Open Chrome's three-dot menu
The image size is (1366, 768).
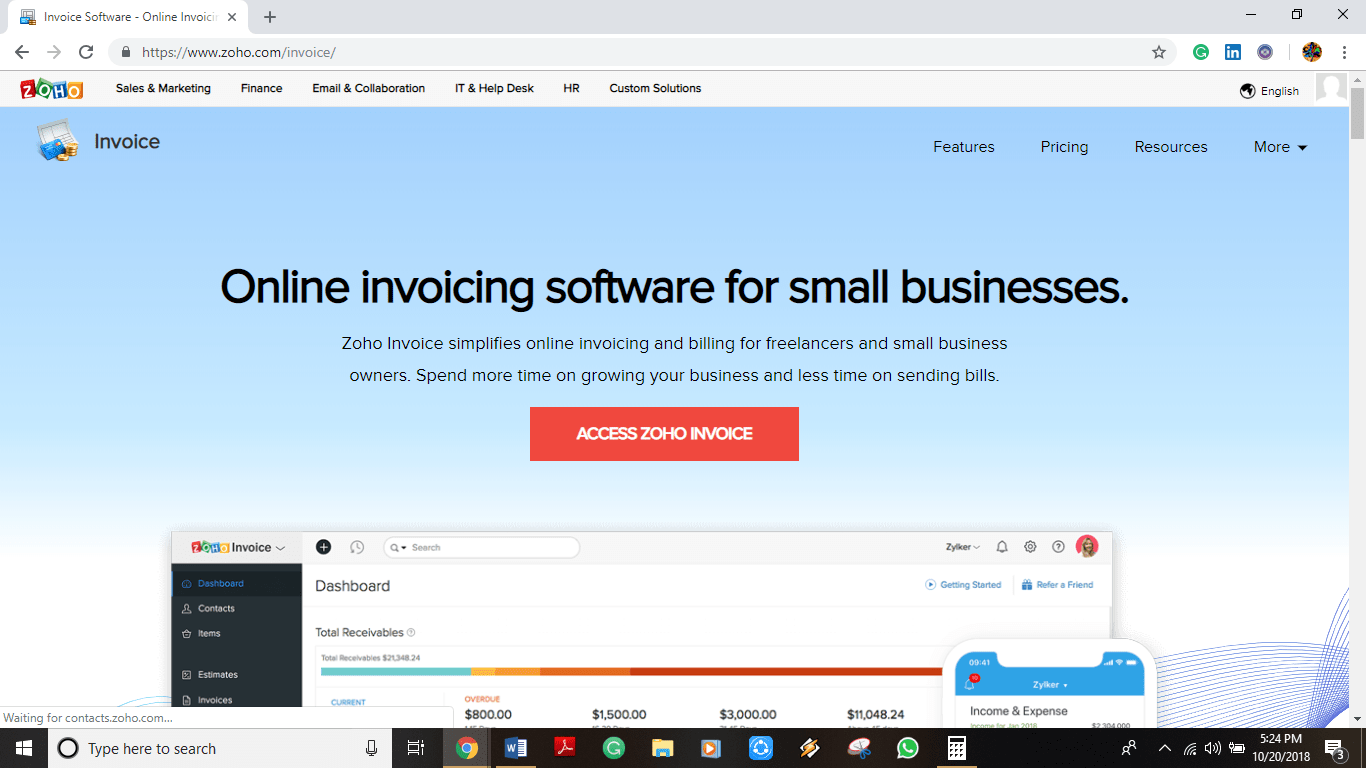tap(1344, 52)
